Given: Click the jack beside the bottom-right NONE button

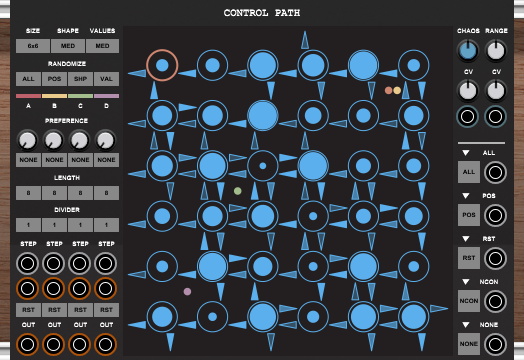Looking at the screenshot, I should pyautogui.click(x=495, y=344).
